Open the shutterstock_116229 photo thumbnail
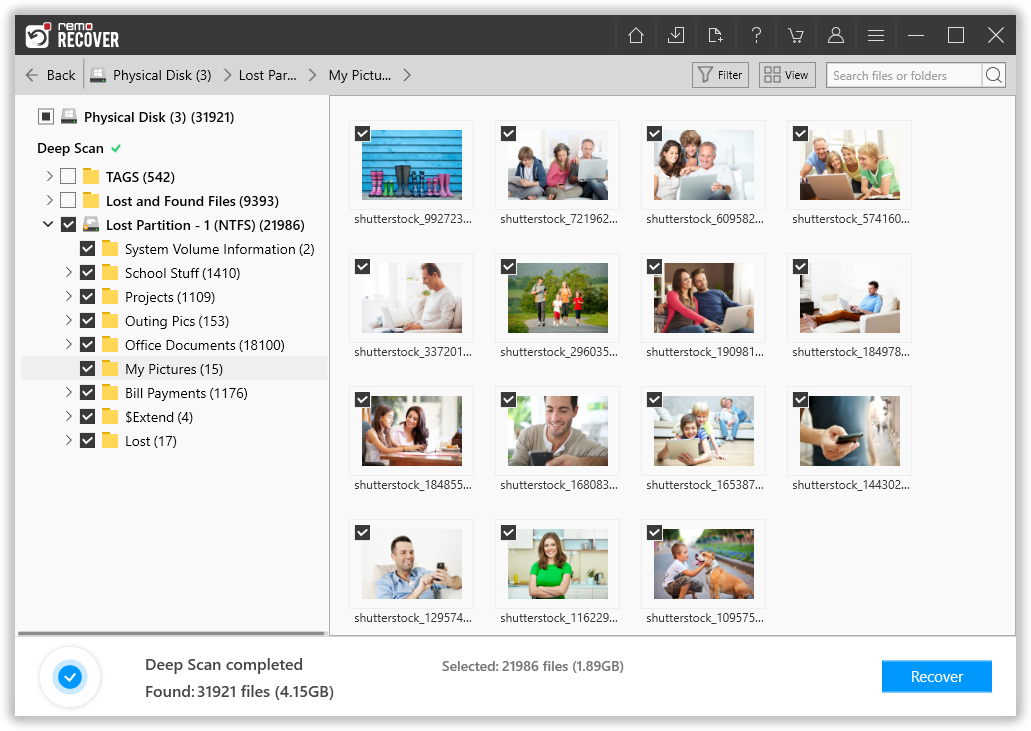The height and width of the screenshot is (731, 1031). pyautogui.click(x=557, y=563)
